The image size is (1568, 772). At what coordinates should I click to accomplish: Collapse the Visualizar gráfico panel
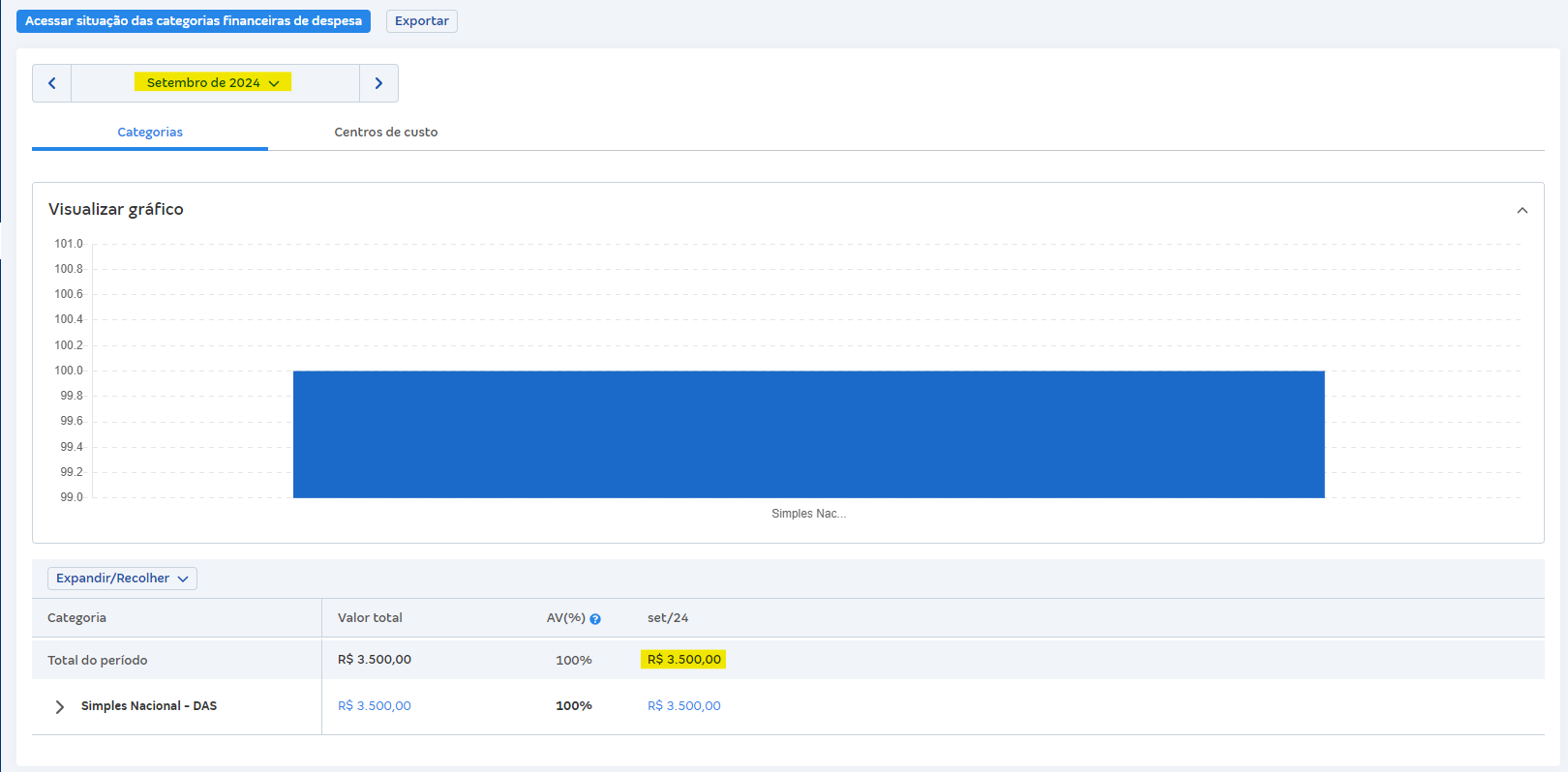(x=1522, y=210)
